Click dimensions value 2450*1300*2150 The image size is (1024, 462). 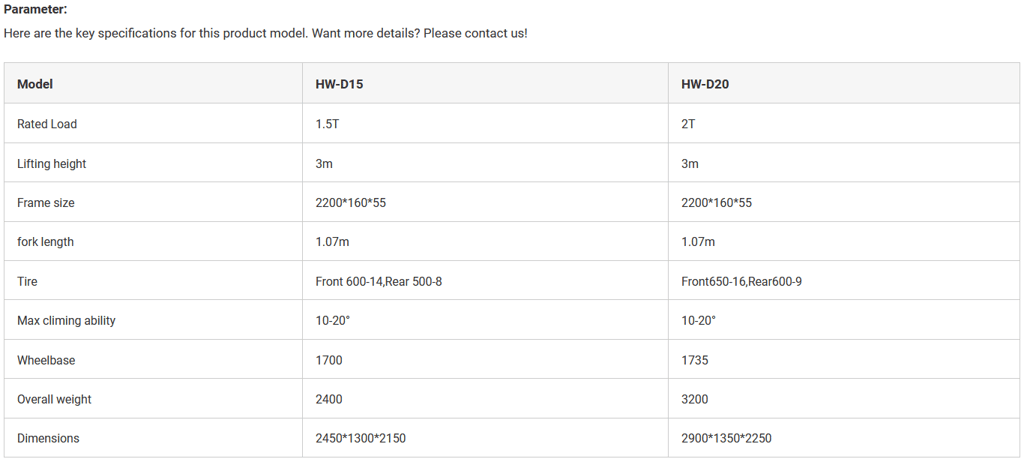point(360,438)
